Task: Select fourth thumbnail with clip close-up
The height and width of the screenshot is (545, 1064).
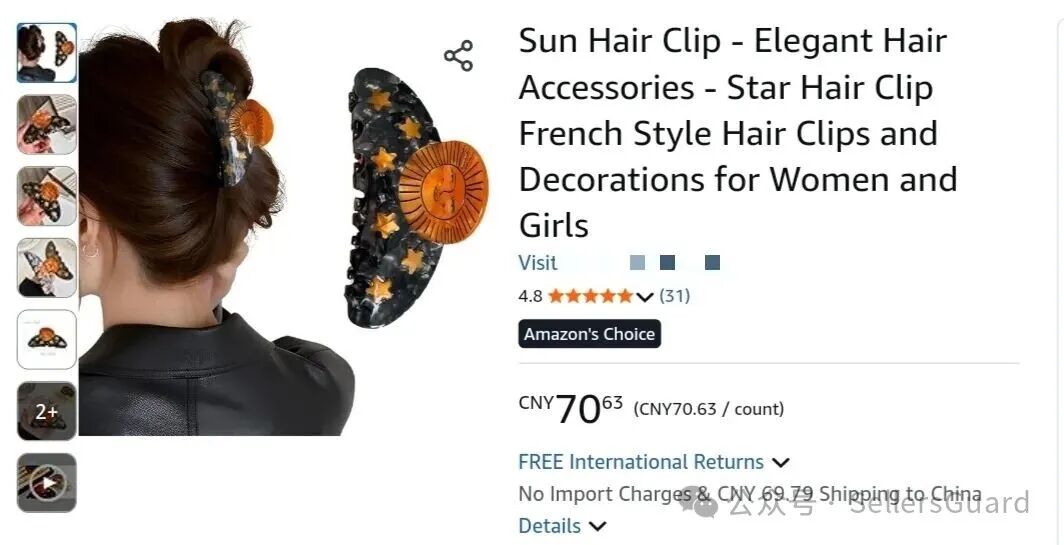Action: click(47, 267)
